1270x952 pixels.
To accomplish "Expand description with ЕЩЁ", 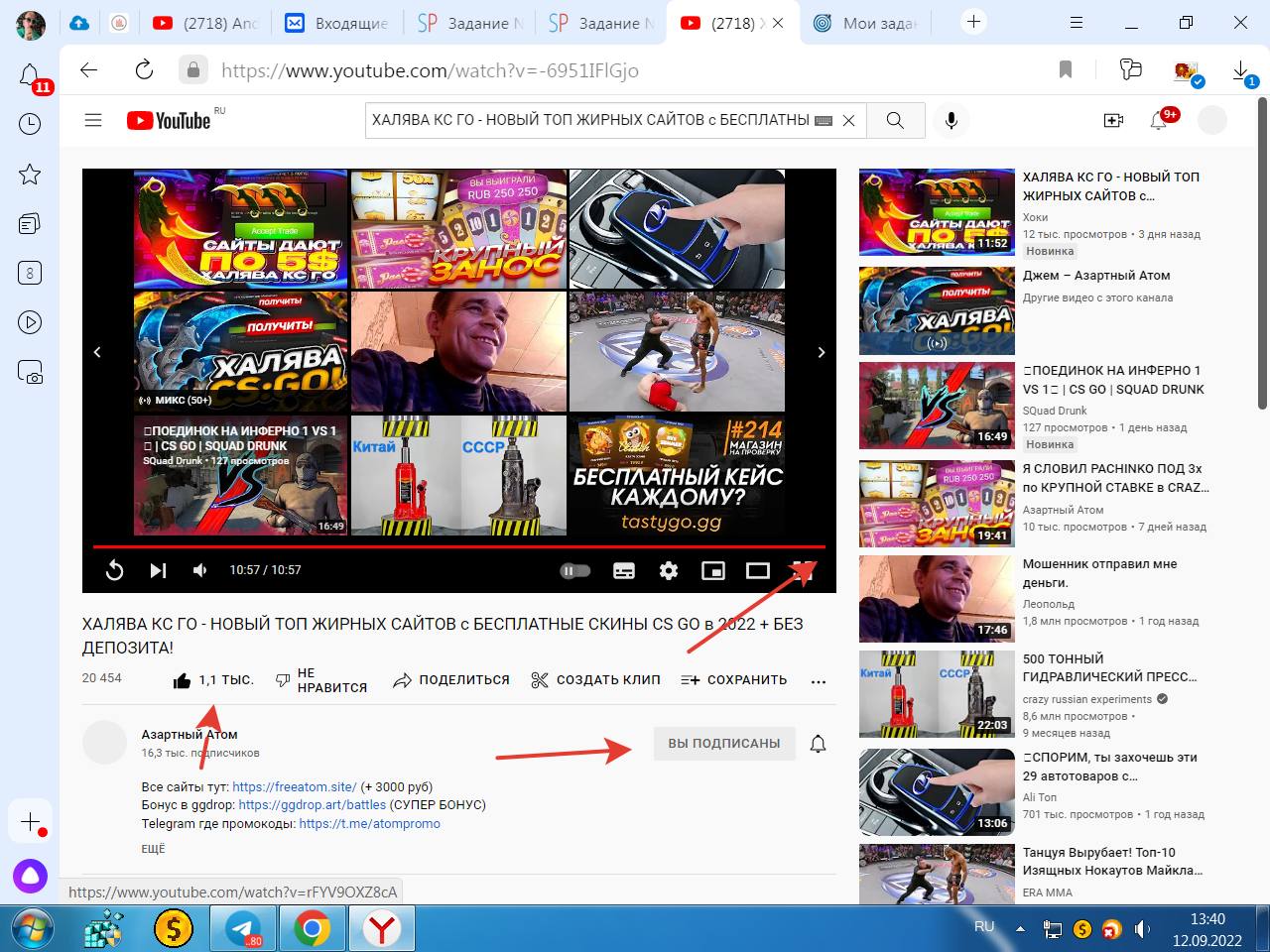I will [x=154, y=849].
